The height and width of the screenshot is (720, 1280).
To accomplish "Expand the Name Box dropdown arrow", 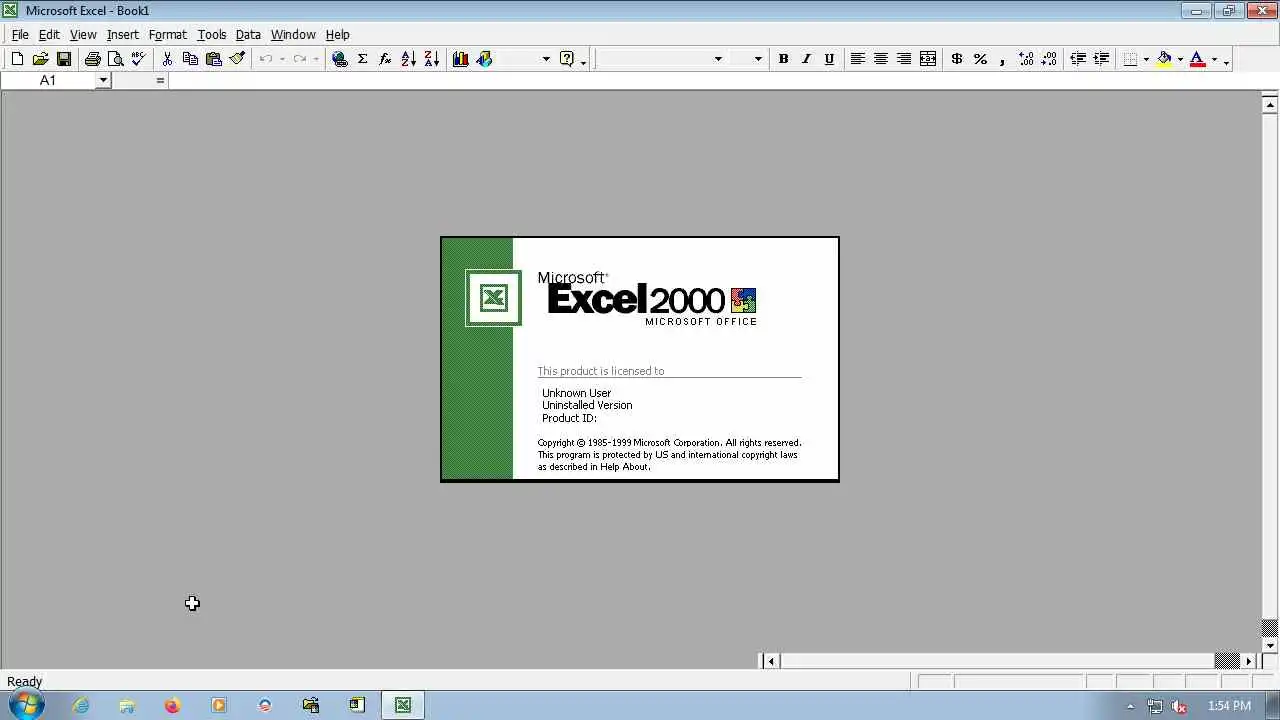I will pos(103,80).
